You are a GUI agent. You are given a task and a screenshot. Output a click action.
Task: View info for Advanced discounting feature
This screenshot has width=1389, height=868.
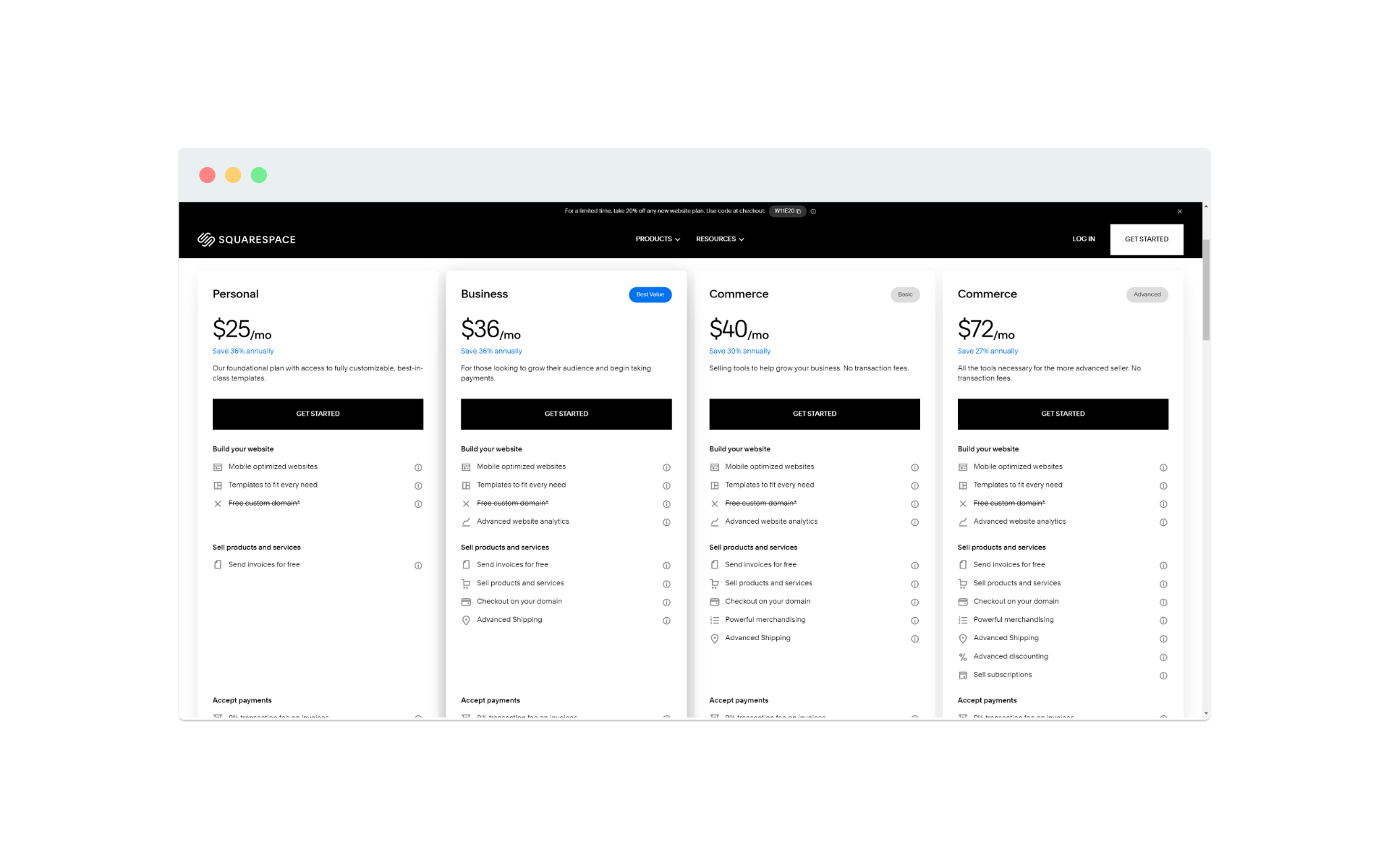pos(1163,658)
